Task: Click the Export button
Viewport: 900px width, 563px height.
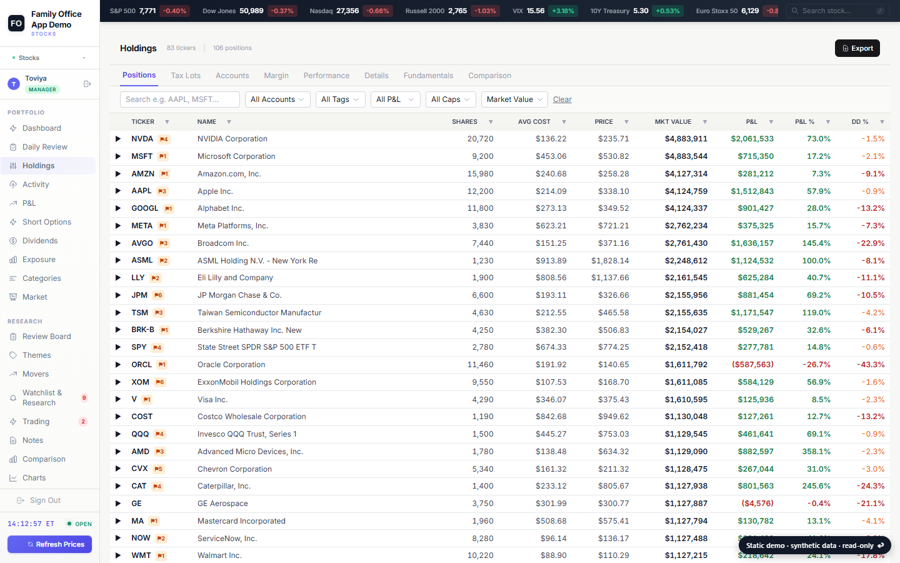Action: click(x=857, y=48)
